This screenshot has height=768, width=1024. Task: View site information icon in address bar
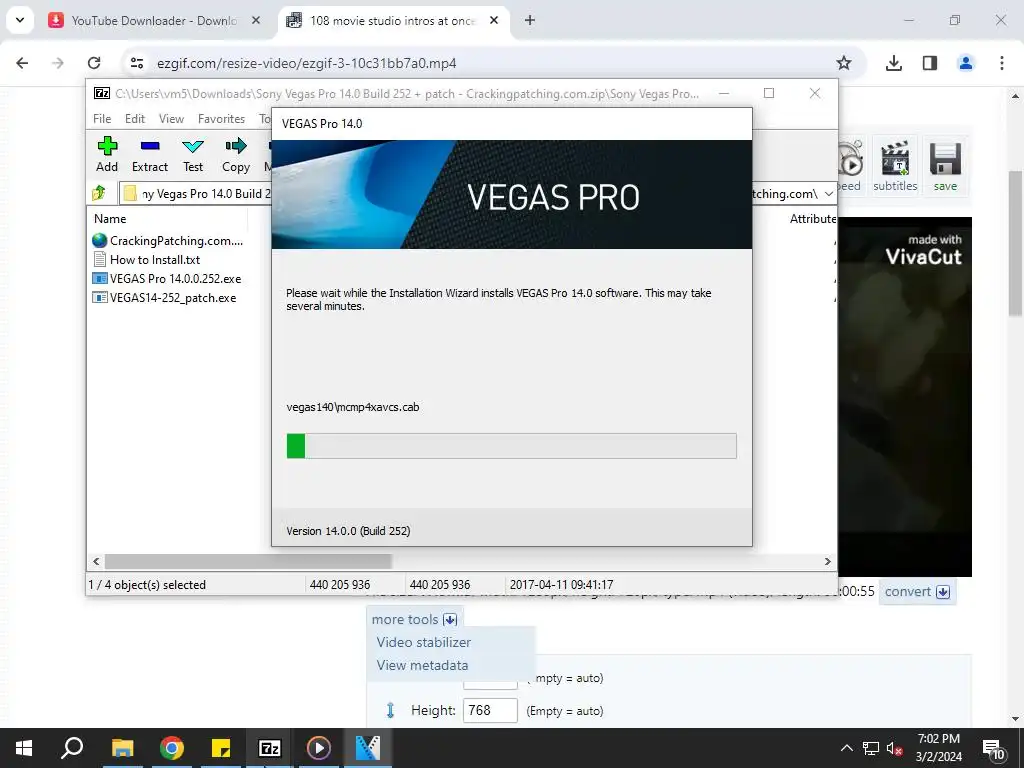tap(136, 63)
